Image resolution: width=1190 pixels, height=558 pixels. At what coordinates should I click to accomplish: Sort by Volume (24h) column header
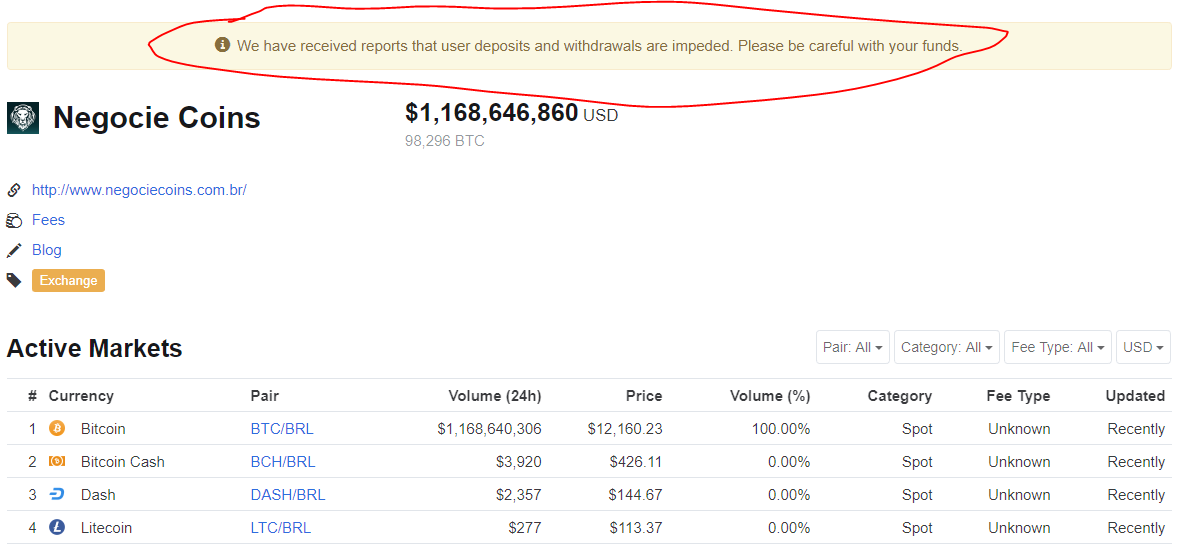click(x=495, y=396)
